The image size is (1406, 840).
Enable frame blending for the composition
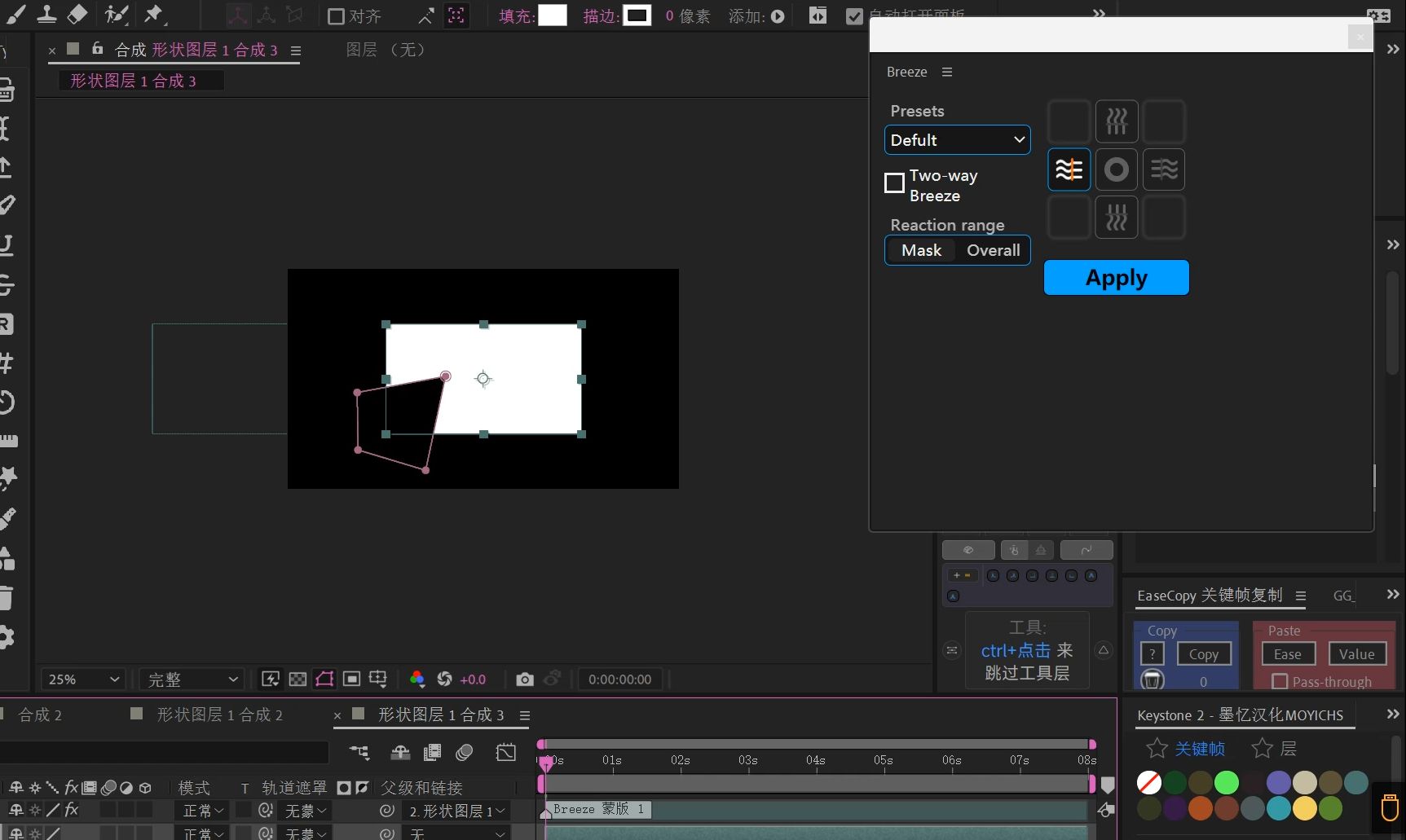coord(433,752)
